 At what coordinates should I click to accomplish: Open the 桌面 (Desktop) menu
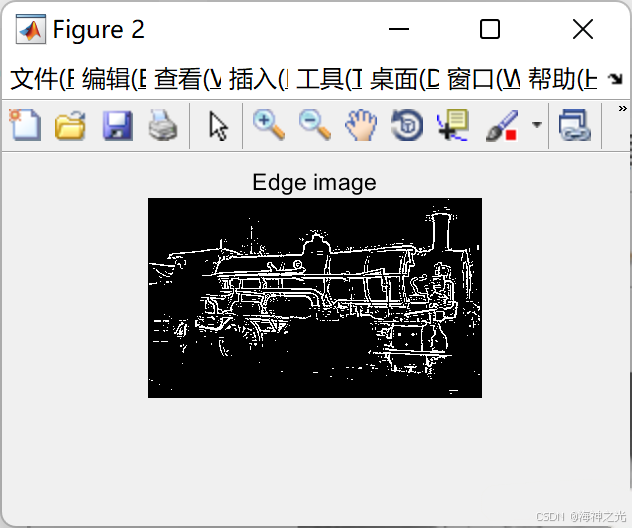coord(405,79)
